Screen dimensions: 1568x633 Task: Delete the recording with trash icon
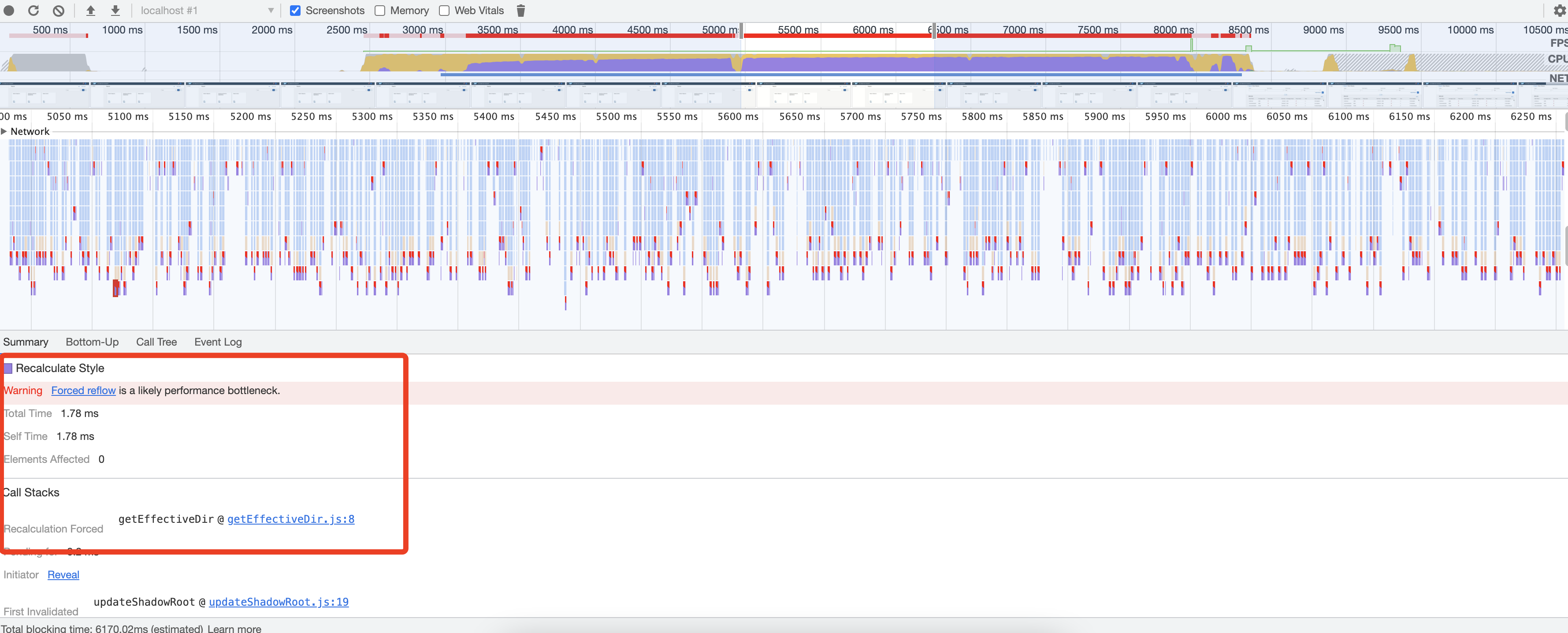tap(520, 10)
